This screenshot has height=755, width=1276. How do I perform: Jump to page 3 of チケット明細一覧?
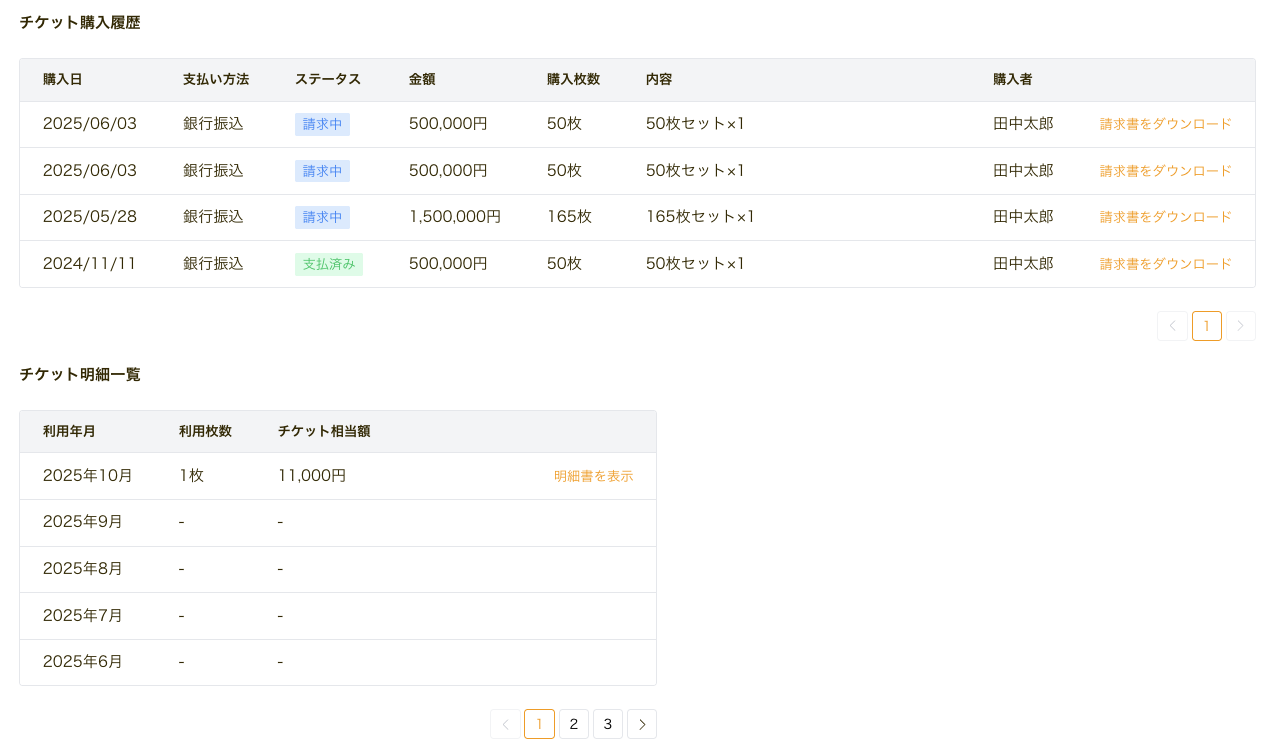608,724
